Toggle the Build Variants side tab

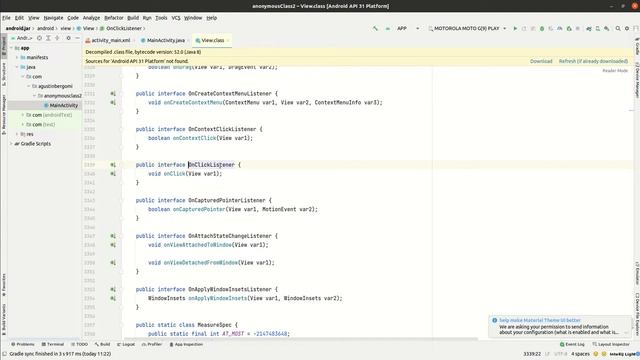4,319
